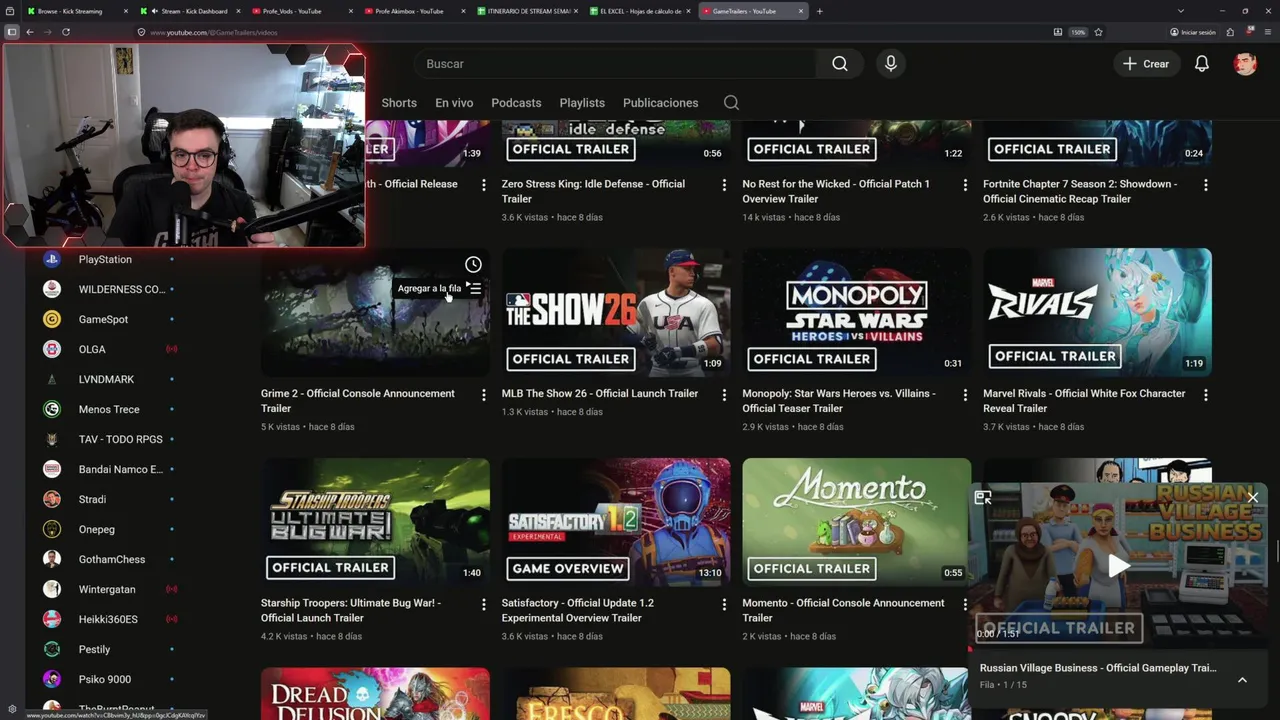1280x720 pixels.
Task: Expand the miniplayer queue panel
Action: 1242,680
